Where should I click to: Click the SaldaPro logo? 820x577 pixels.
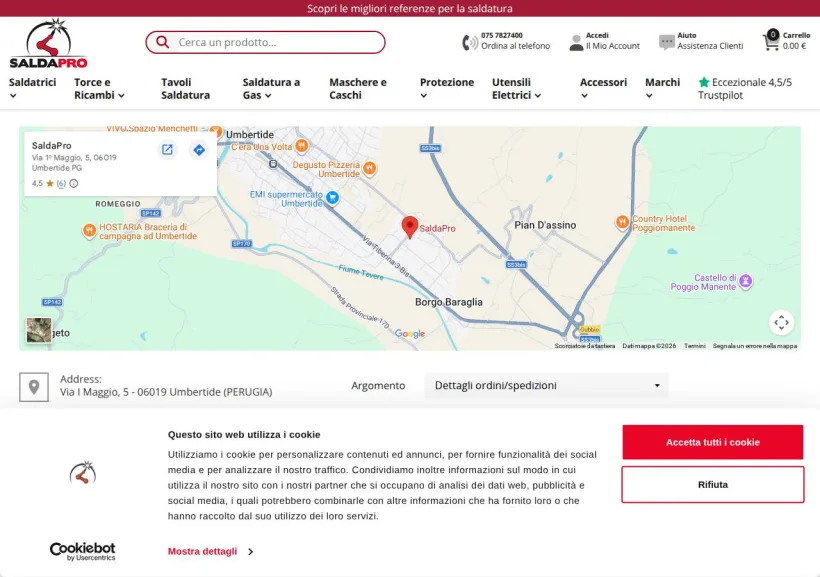pos(48,44)
